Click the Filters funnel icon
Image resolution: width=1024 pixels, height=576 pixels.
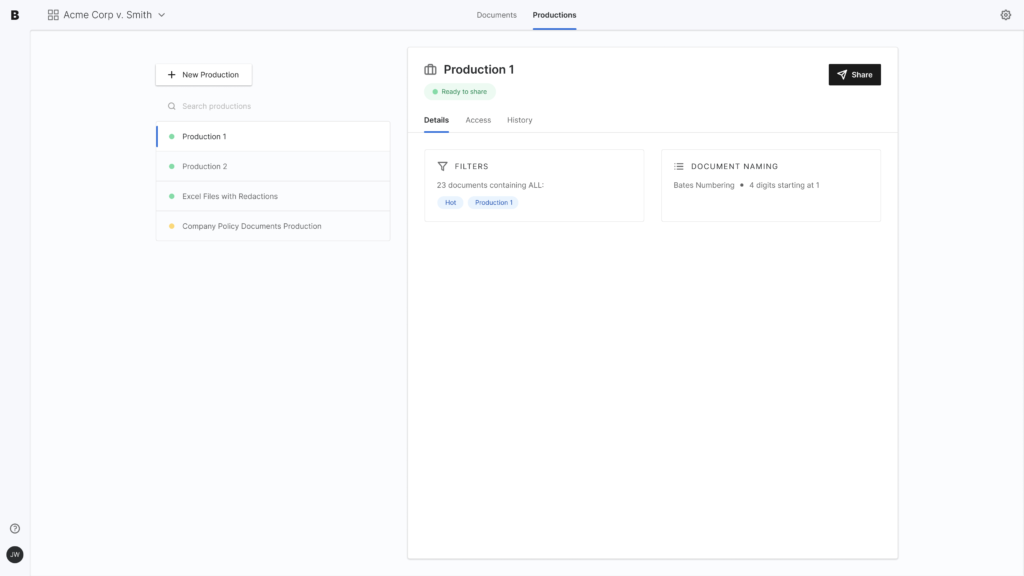point(443,167)
